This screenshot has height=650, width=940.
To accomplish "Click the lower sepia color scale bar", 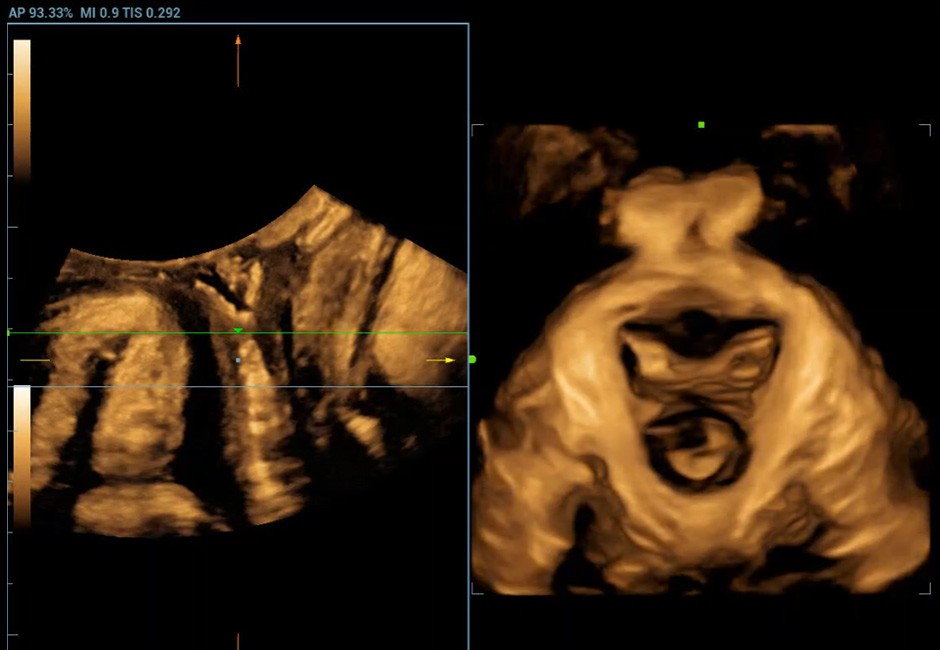I will 22,455.
